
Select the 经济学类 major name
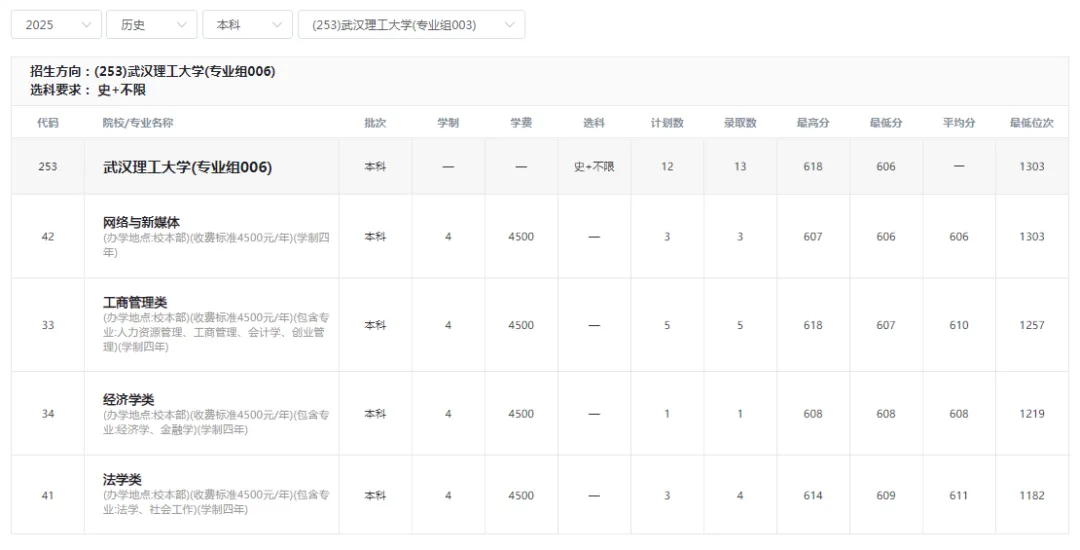pos(129,399)
